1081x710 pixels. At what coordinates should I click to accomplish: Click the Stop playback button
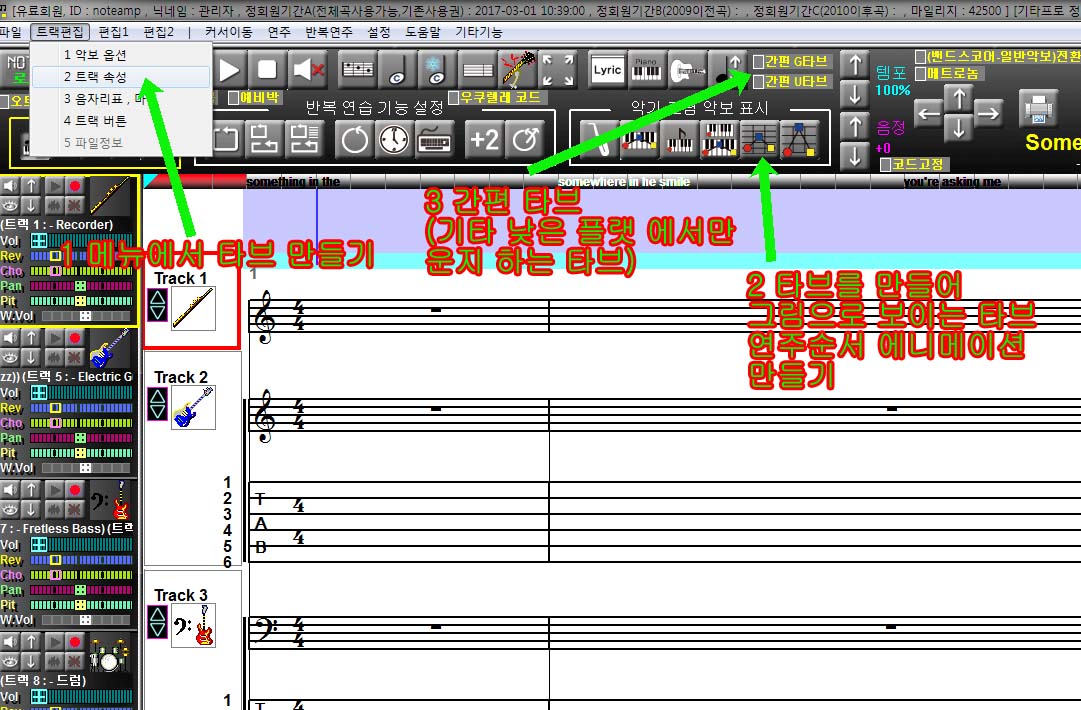[x=267, y=70]
